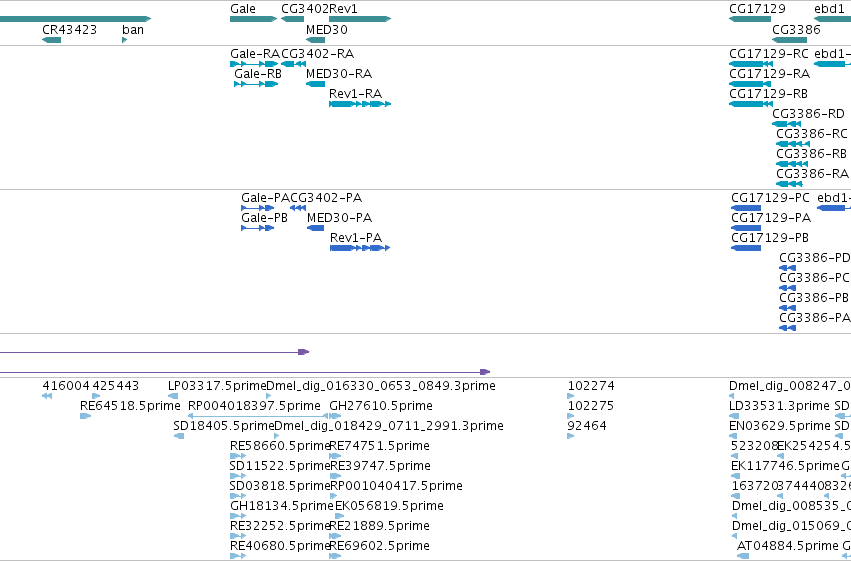
Task: Select the ebd1 gene label
Action: coord(829,9)
